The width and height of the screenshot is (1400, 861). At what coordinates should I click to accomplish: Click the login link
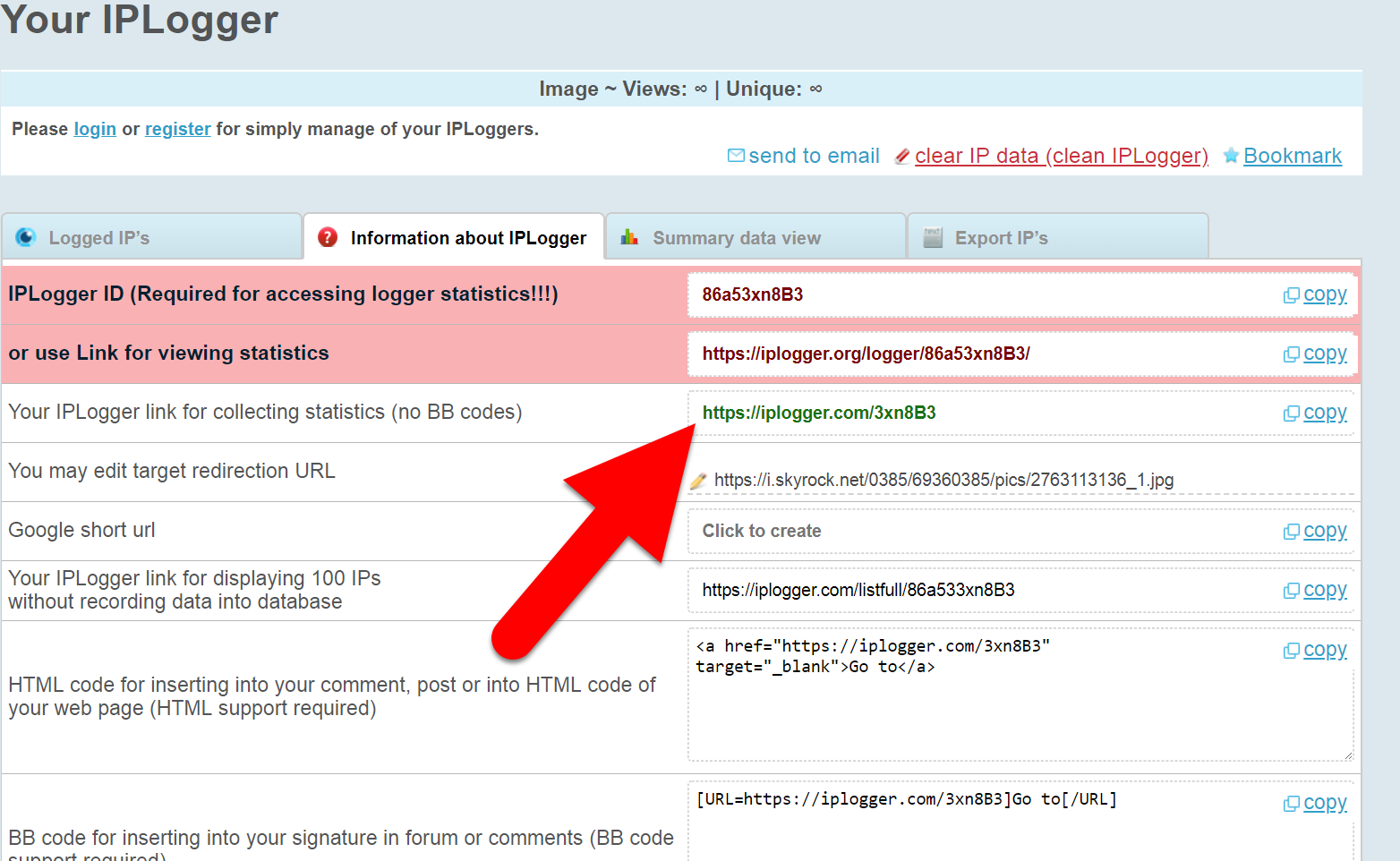95,129
